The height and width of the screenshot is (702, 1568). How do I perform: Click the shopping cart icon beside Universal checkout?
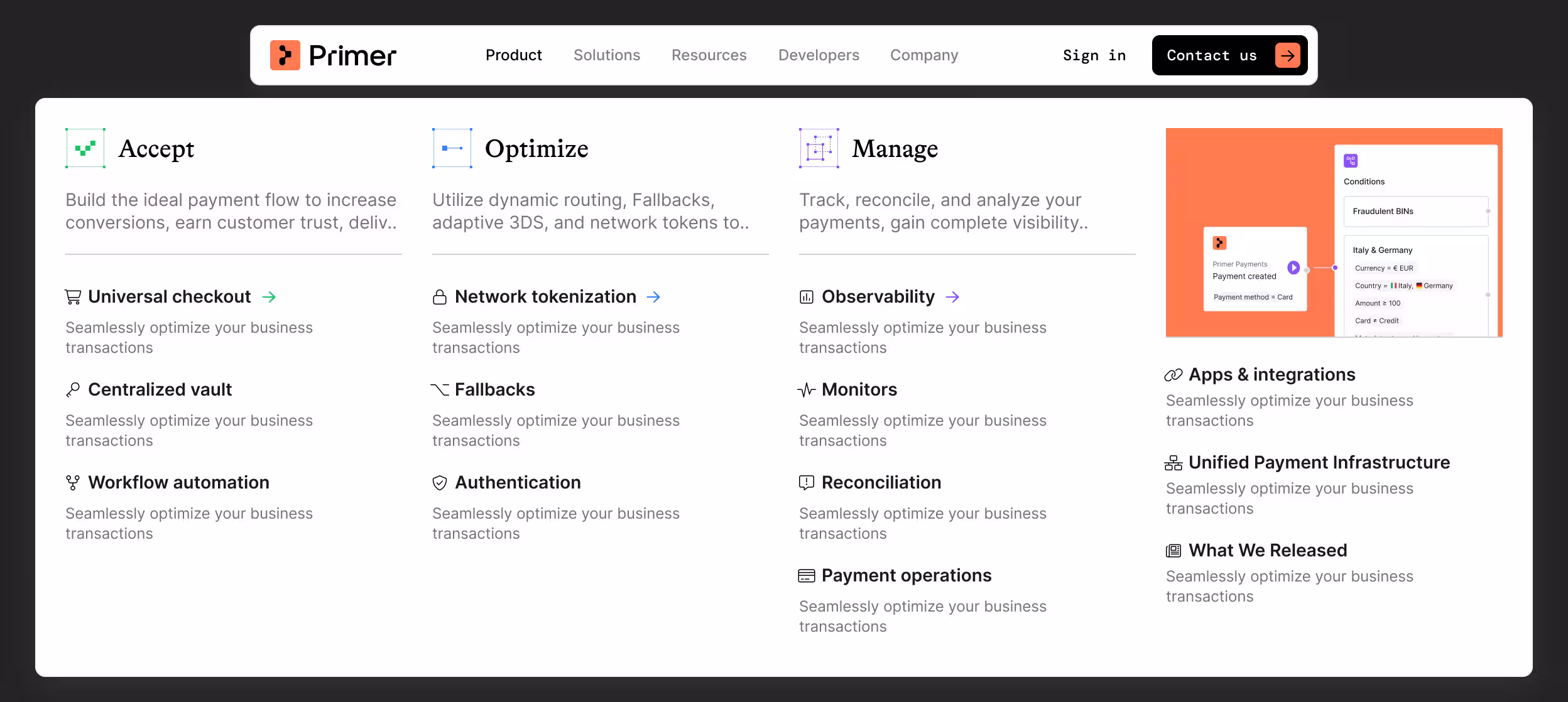pos(73,296)
